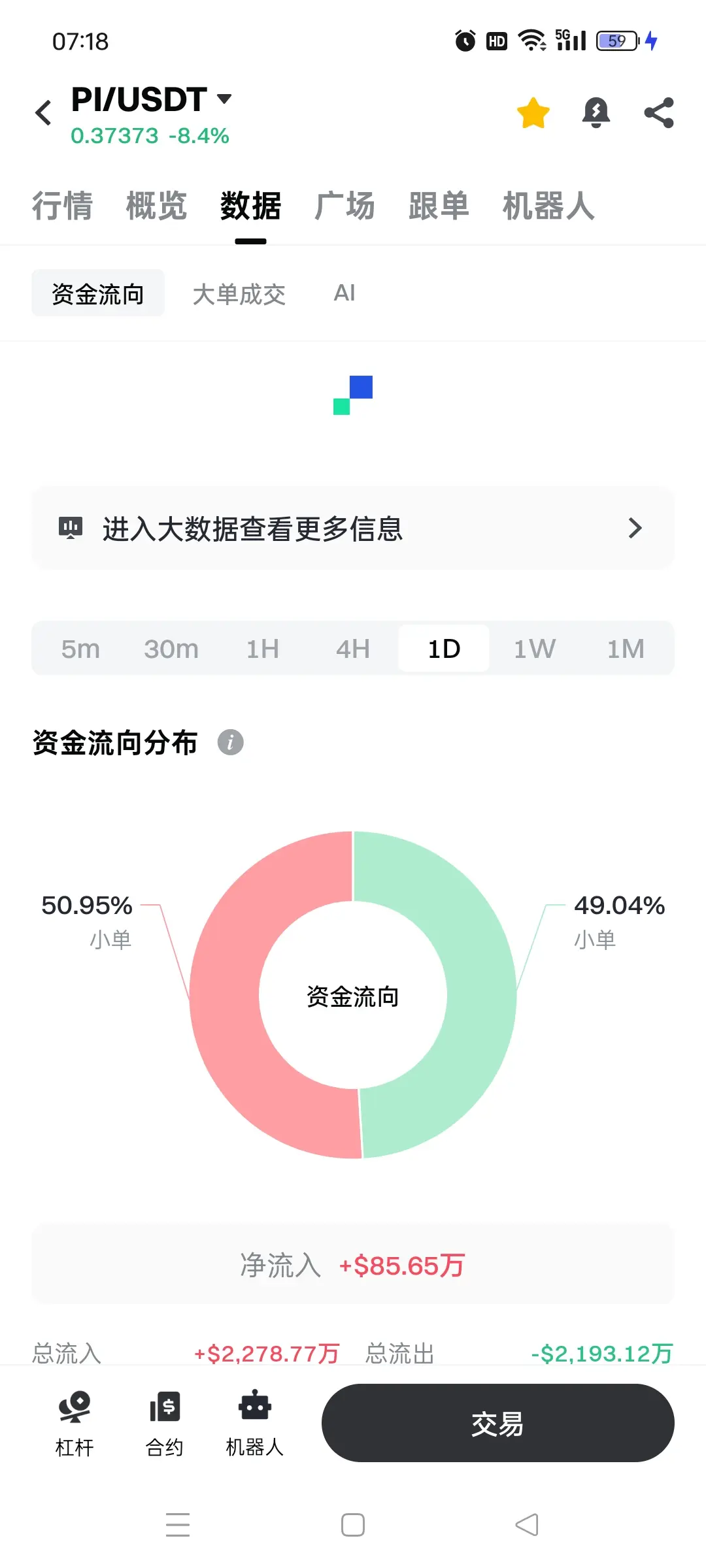Switch to the 4H interval
706x1568 pixels.
click(x=353, y=649)
